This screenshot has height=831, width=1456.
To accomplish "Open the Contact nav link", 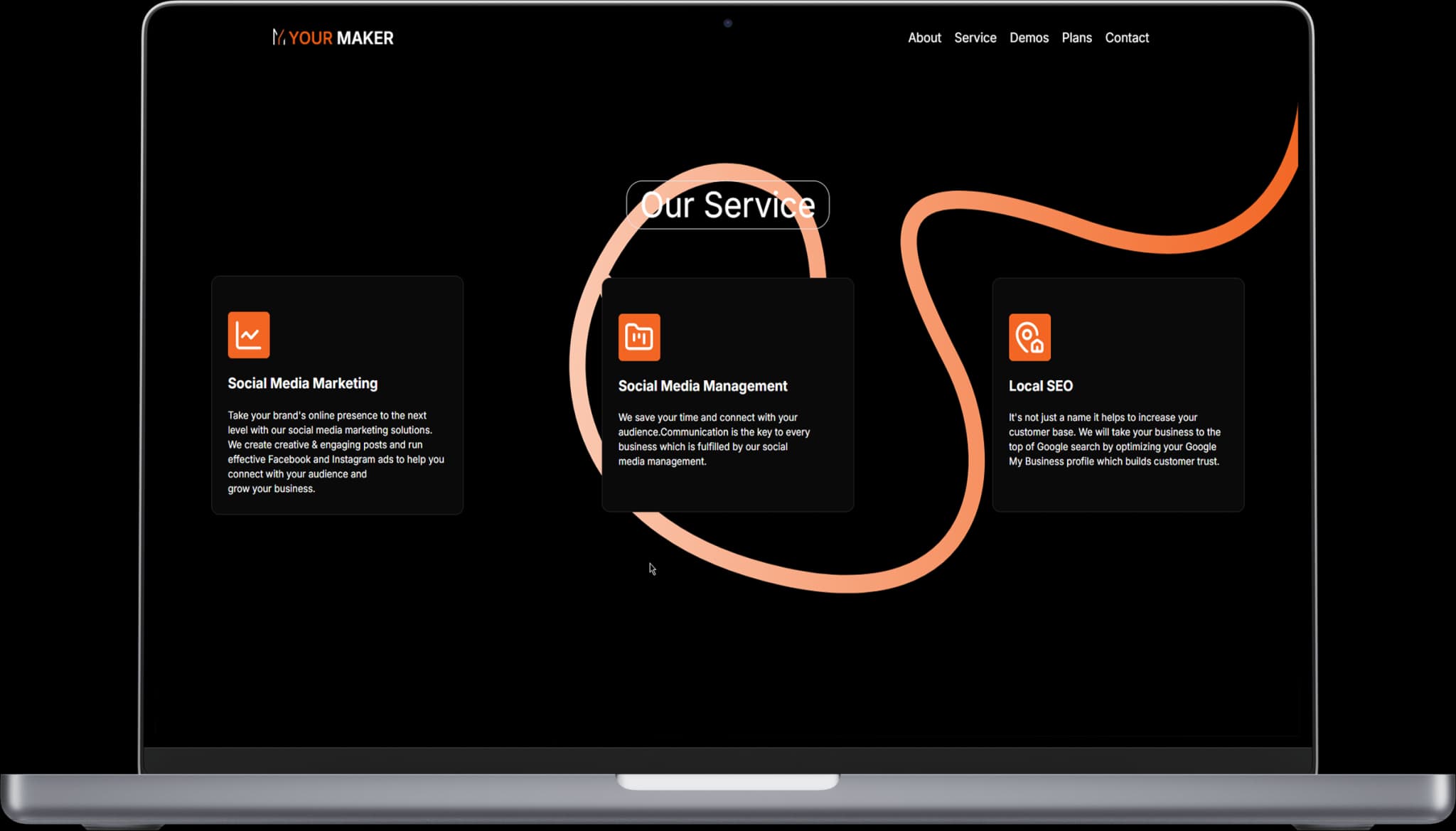I will [x=1126, y=38].
